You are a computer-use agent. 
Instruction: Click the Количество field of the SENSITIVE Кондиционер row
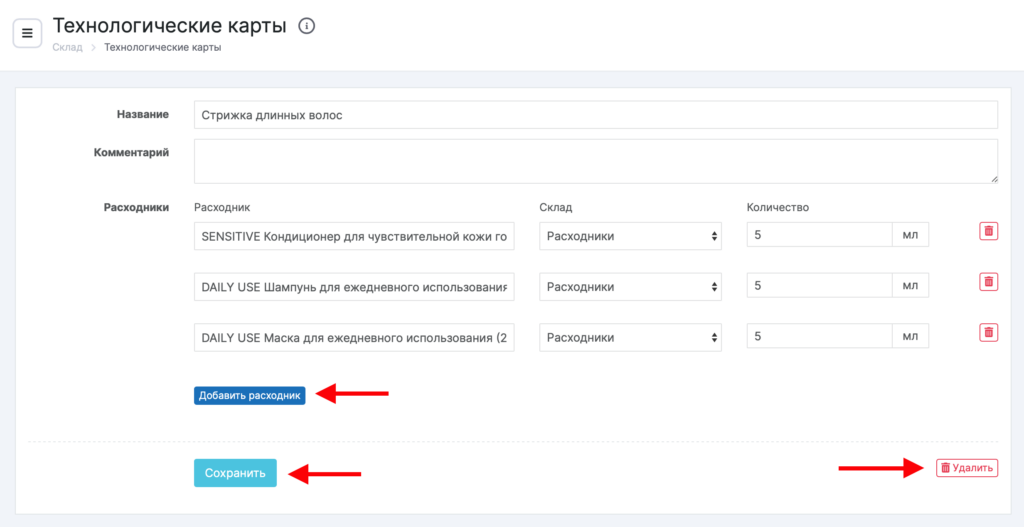coord(818,236)
